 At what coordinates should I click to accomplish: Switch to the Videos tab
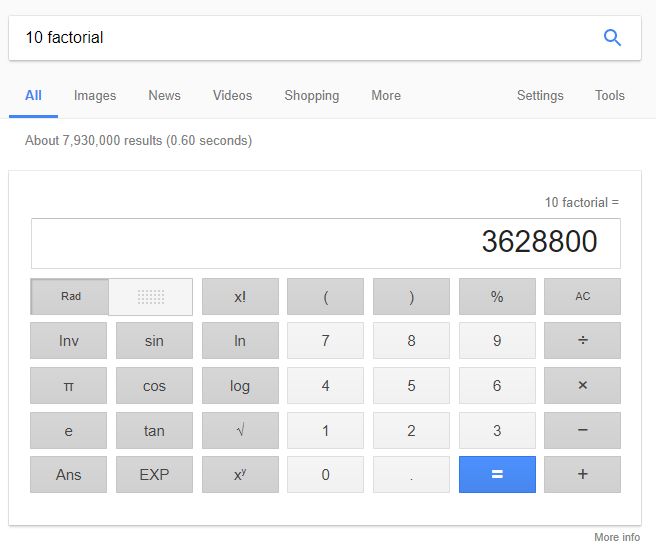pos(232,96)
